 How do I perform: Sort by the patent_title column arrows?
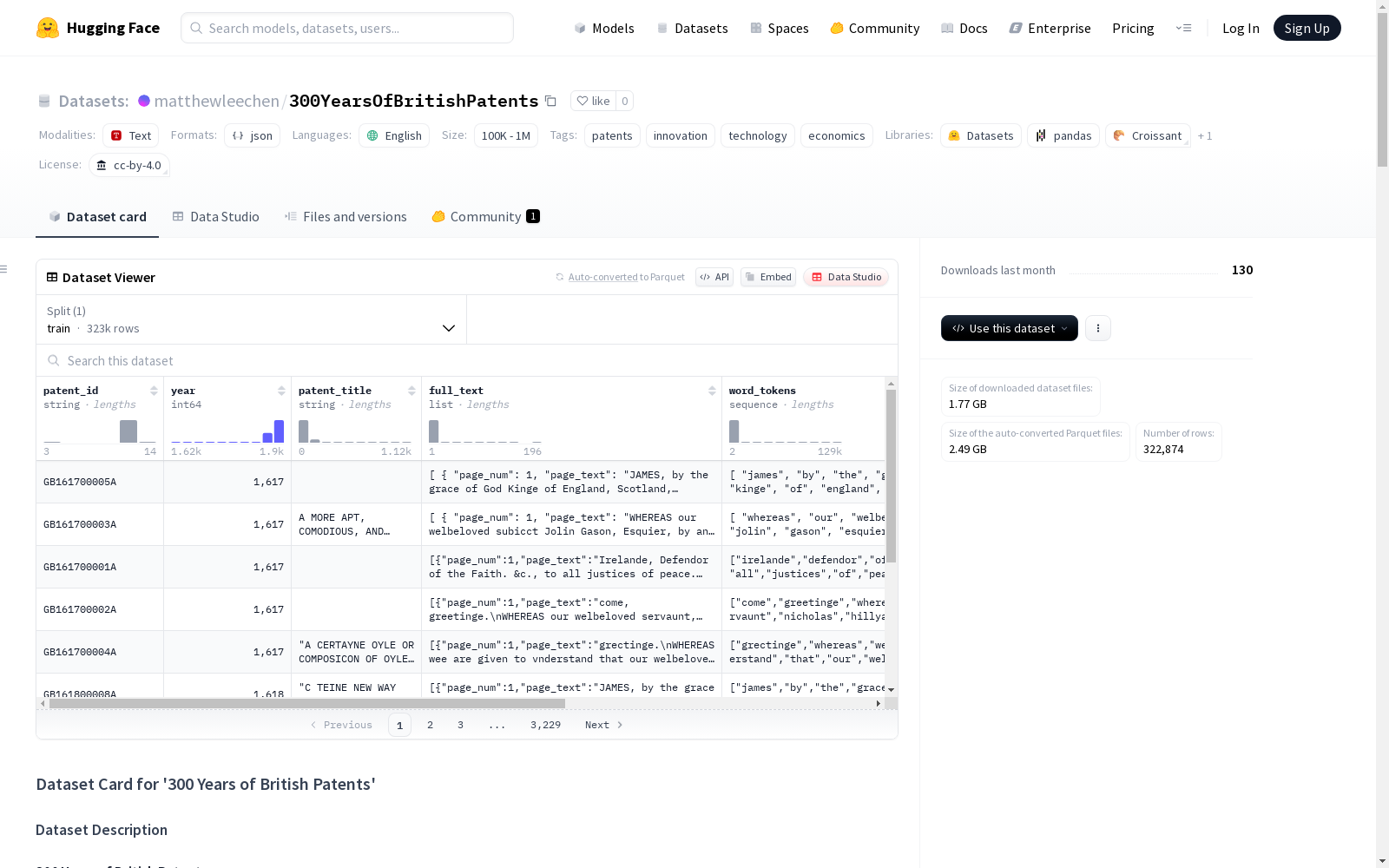411,391
